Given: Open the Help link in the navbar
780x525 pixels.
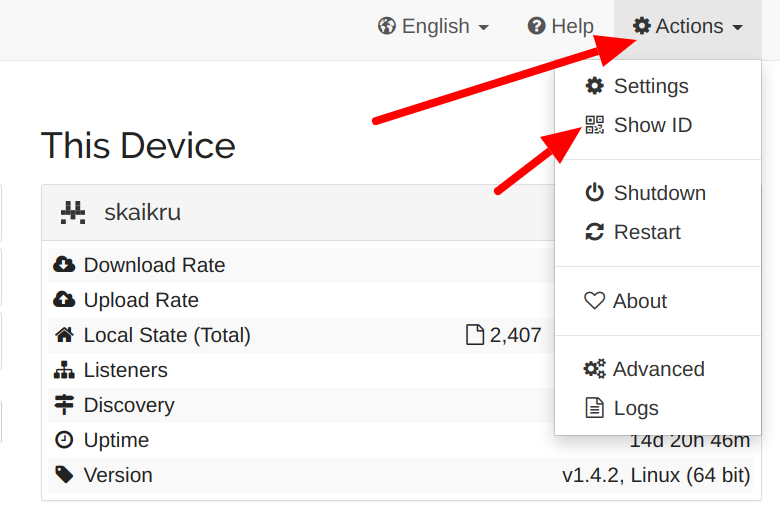Looking at the screenshot, I should [x=561, y=27].
